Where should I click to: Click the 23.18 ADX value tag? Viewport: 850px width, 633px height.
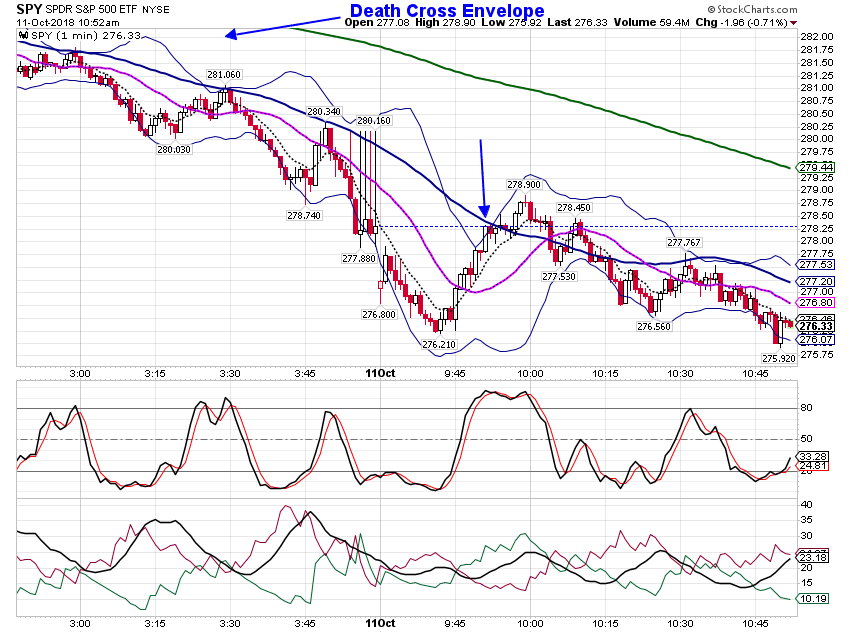tap(812, 557)
